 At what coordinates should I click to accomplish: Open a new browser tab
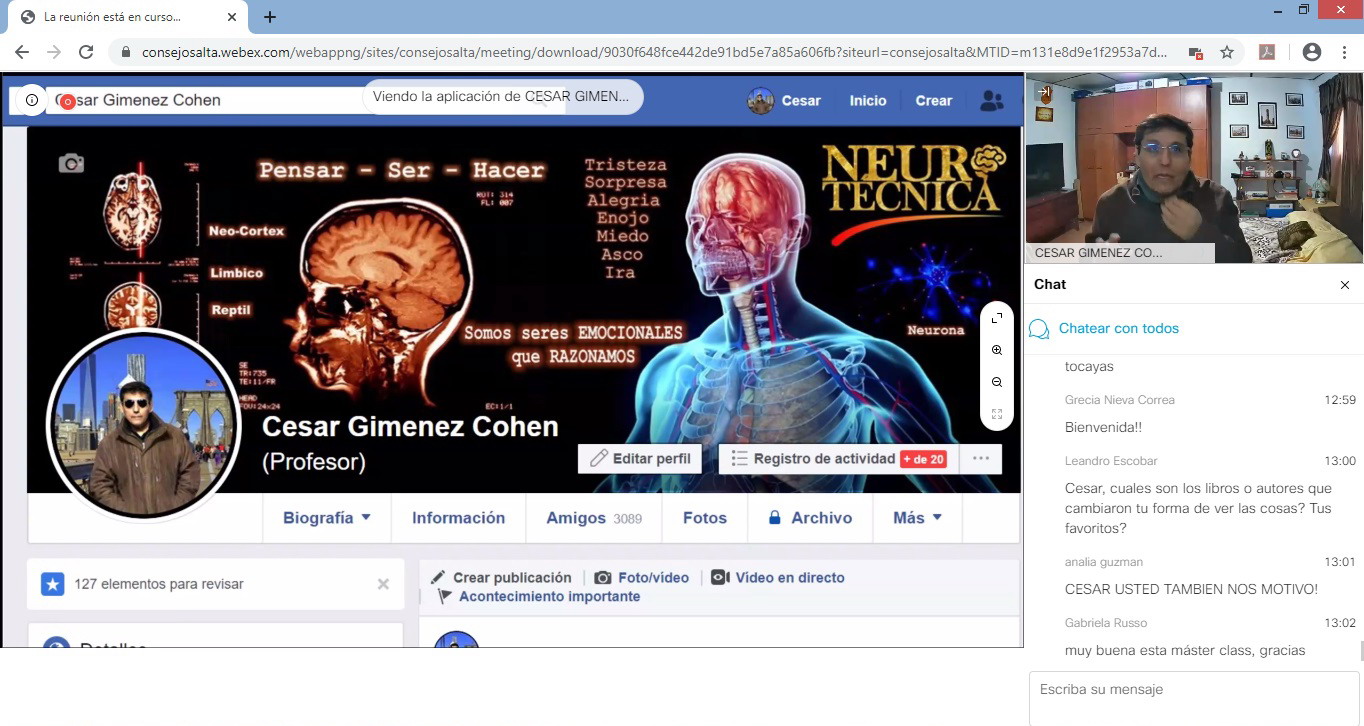270,17
